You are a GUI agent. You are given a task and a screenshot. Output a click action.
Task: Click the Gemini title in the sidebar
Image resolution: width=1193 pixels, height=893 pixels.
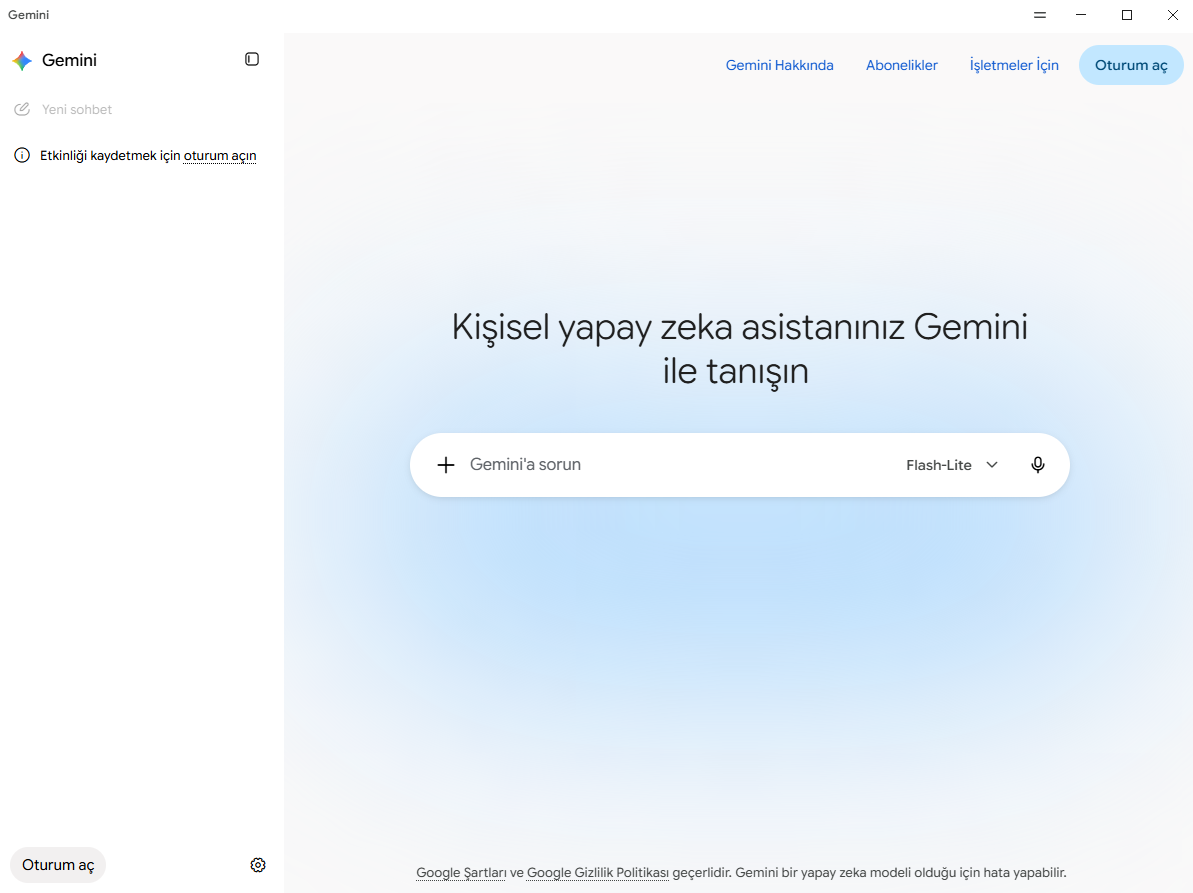tap(69, 61)
